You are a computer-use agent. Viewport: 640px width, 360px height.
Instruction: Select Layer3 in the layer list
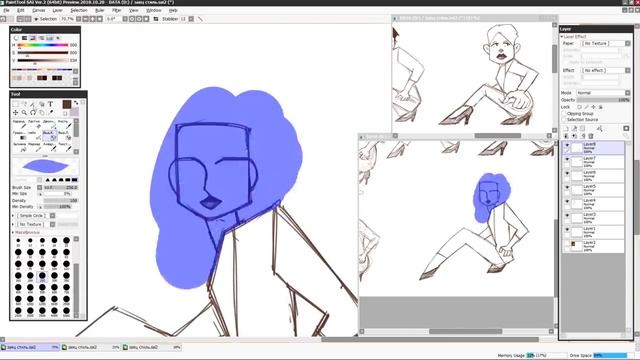click(x=594, y=218)
